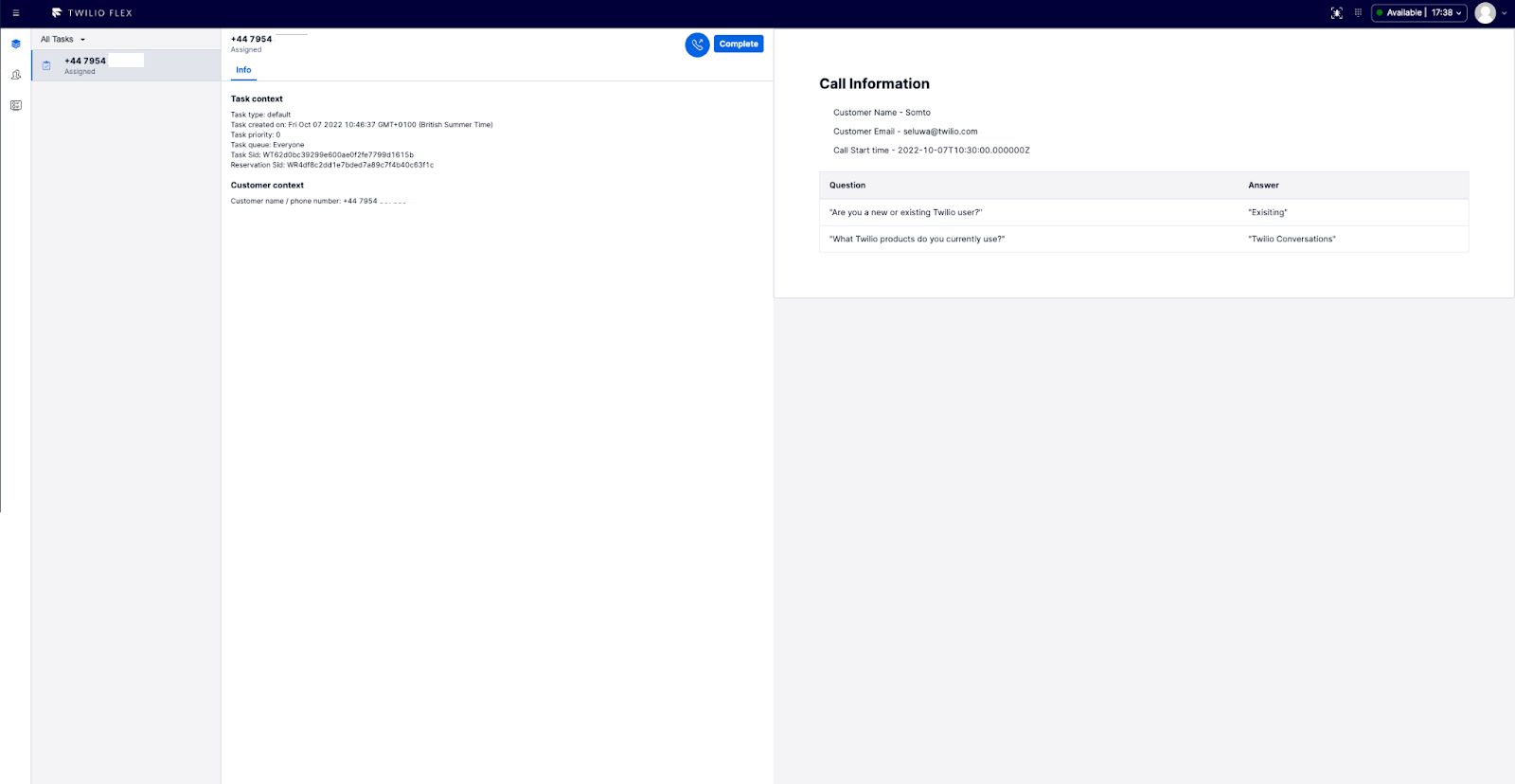Open the Queues Stats icon in sidebar
The image size is (1515, 784).
pyautogui.click(x=16, y=105)
